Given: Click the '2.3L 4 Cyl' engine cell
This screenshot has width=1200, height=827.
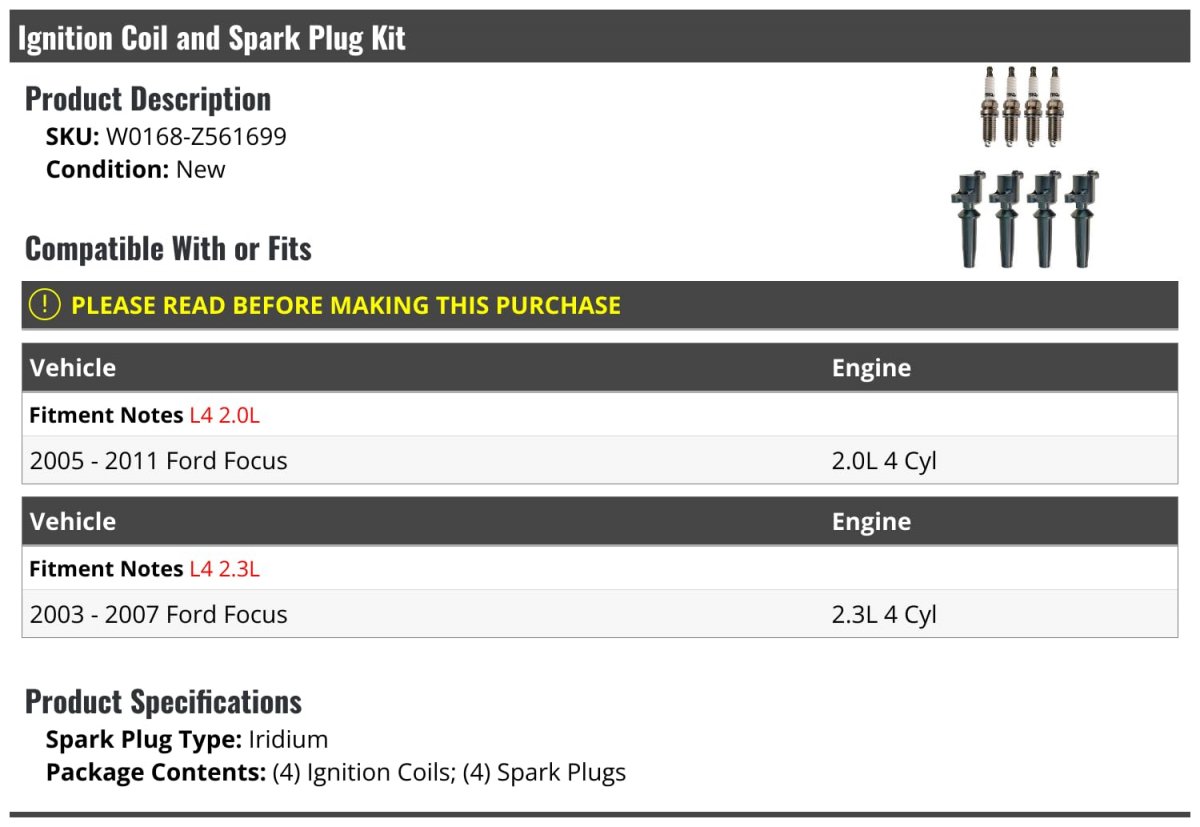Looking at the screenshot, I should coord(884,614).
